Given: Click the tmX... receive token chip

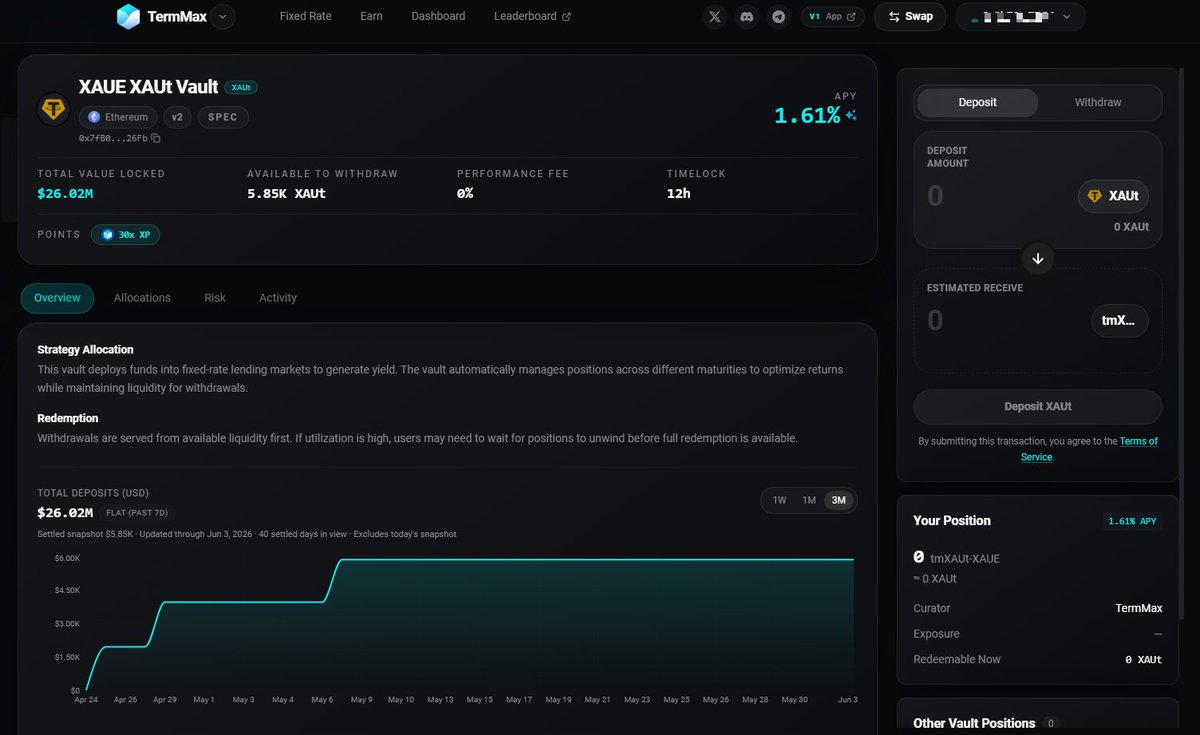Looking at the screenshot, I should (x=1120, y=320).
